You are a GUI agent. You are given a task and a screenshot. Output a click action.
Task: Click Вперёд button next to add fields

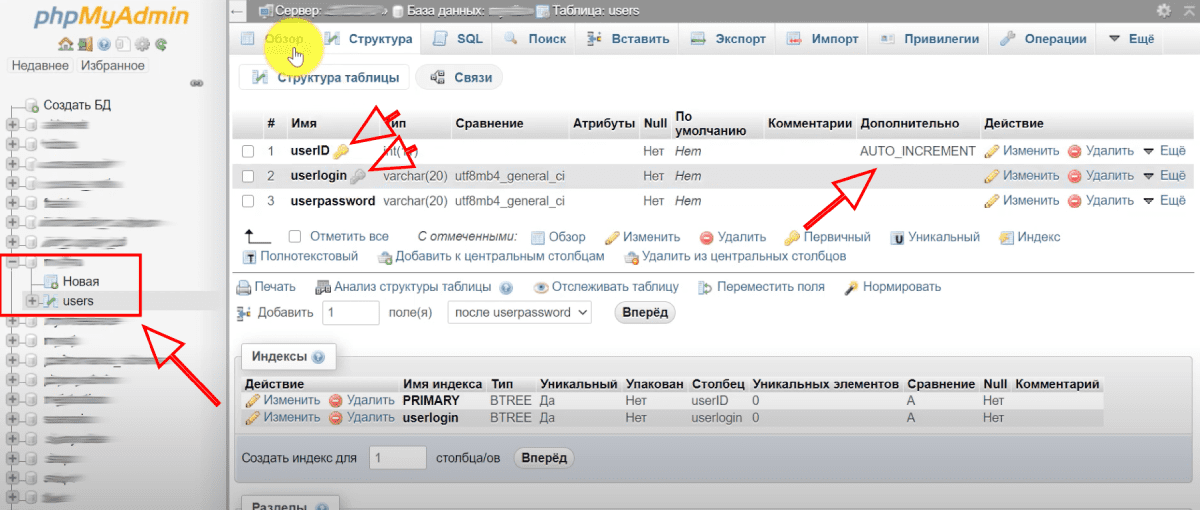[x=645, y=312]
